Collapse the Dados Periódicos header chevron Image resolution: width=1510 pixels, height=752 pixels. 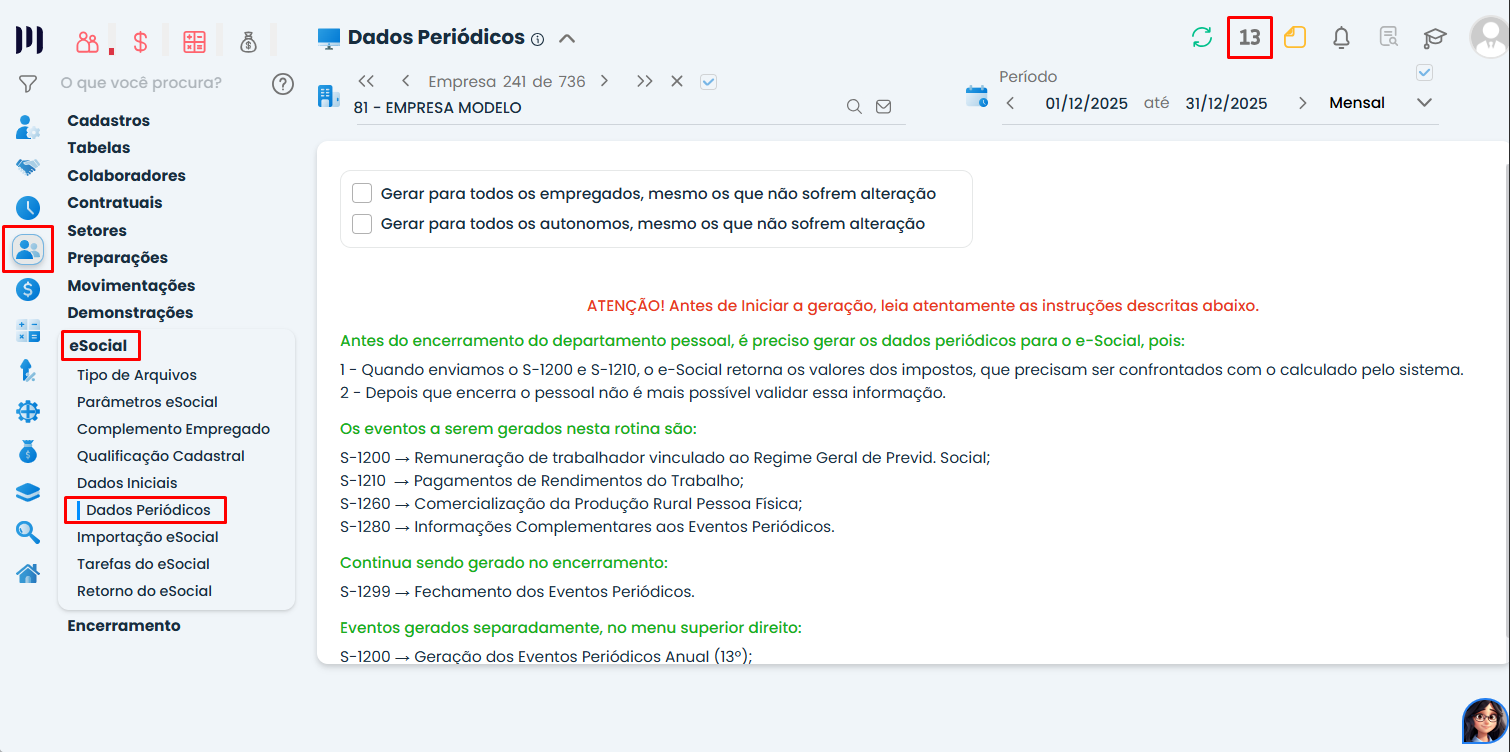pyautogui.click(x=567, y=39)
